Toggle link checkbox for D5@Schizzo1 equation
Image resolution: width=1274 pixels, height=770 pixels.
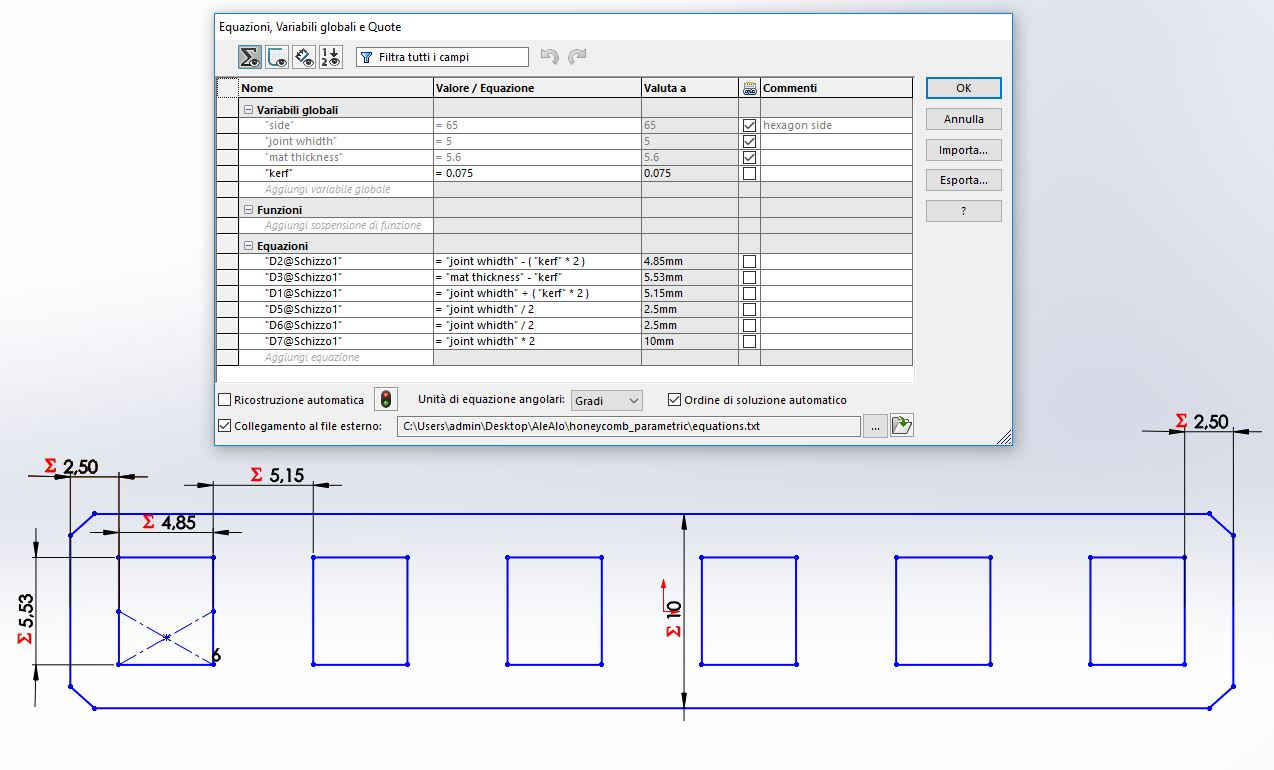click(x=749, y=309)
